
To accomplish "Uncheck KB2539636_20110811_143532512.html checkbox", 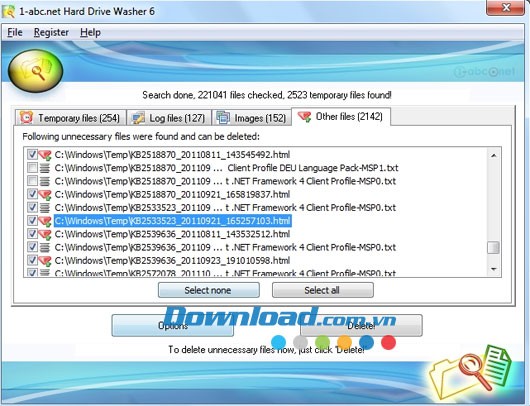I will (32, 234).
